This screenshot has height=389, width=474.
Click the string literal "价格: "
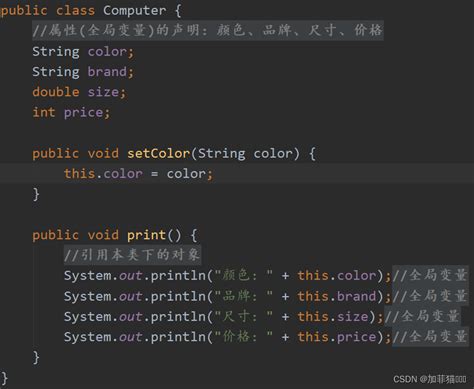[x=244, y=336]
